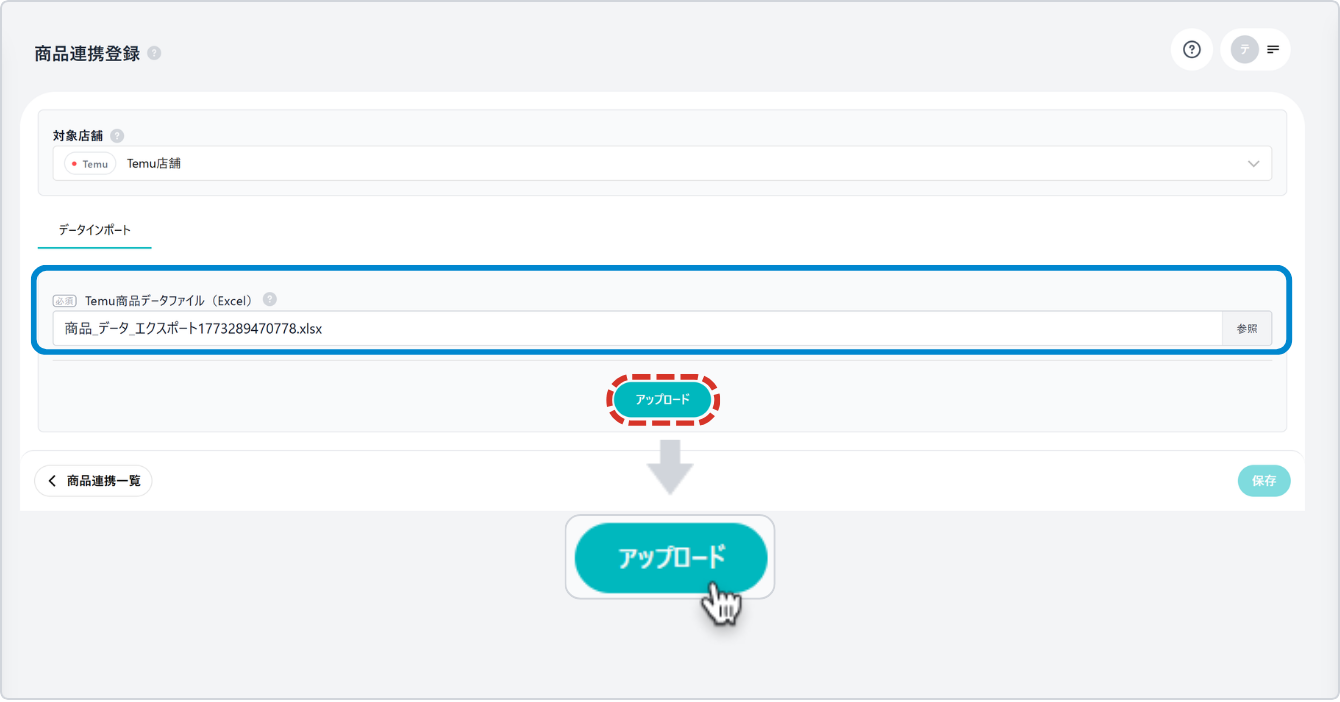
Task: Open the menu lines icon beside avatar
Action: (1273, 49)
